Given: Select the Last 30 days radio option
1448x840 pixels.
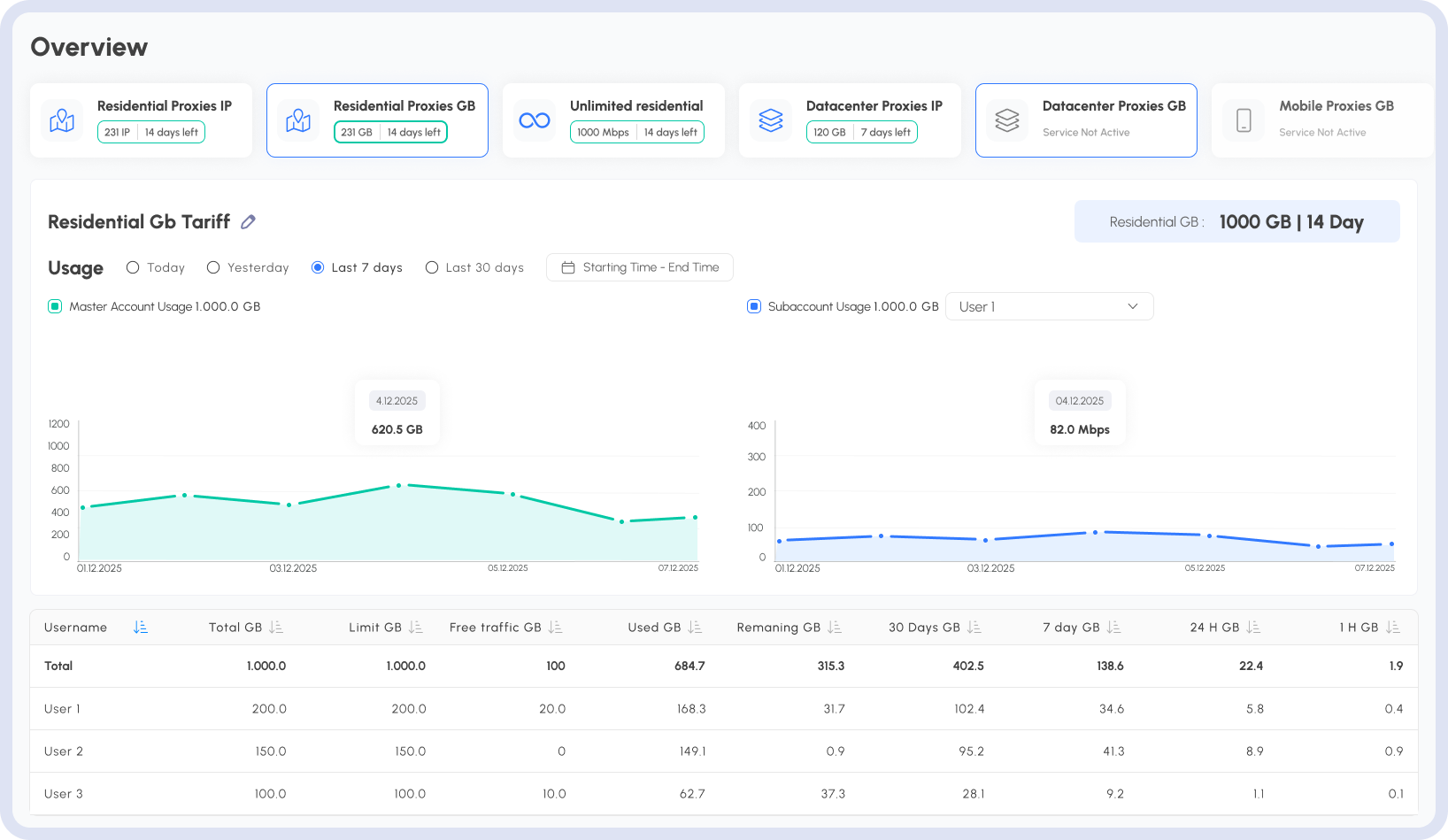Looking at the screenshot, I should [x=432, y=267].
